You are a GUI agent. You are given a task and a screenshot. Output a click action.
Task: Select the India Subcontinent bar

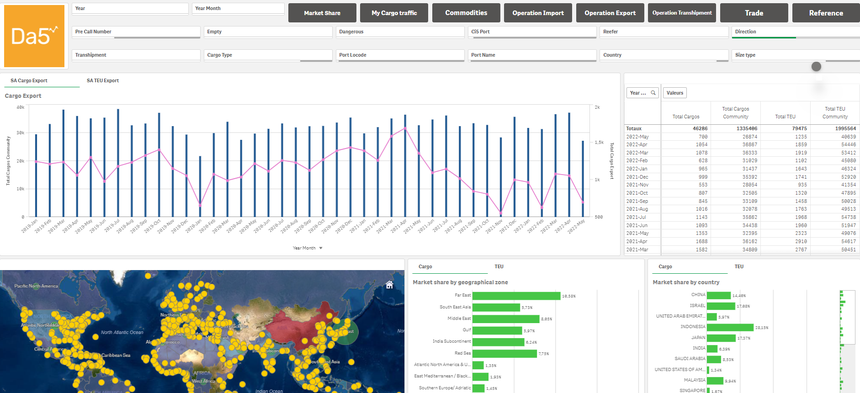[499, 342]
